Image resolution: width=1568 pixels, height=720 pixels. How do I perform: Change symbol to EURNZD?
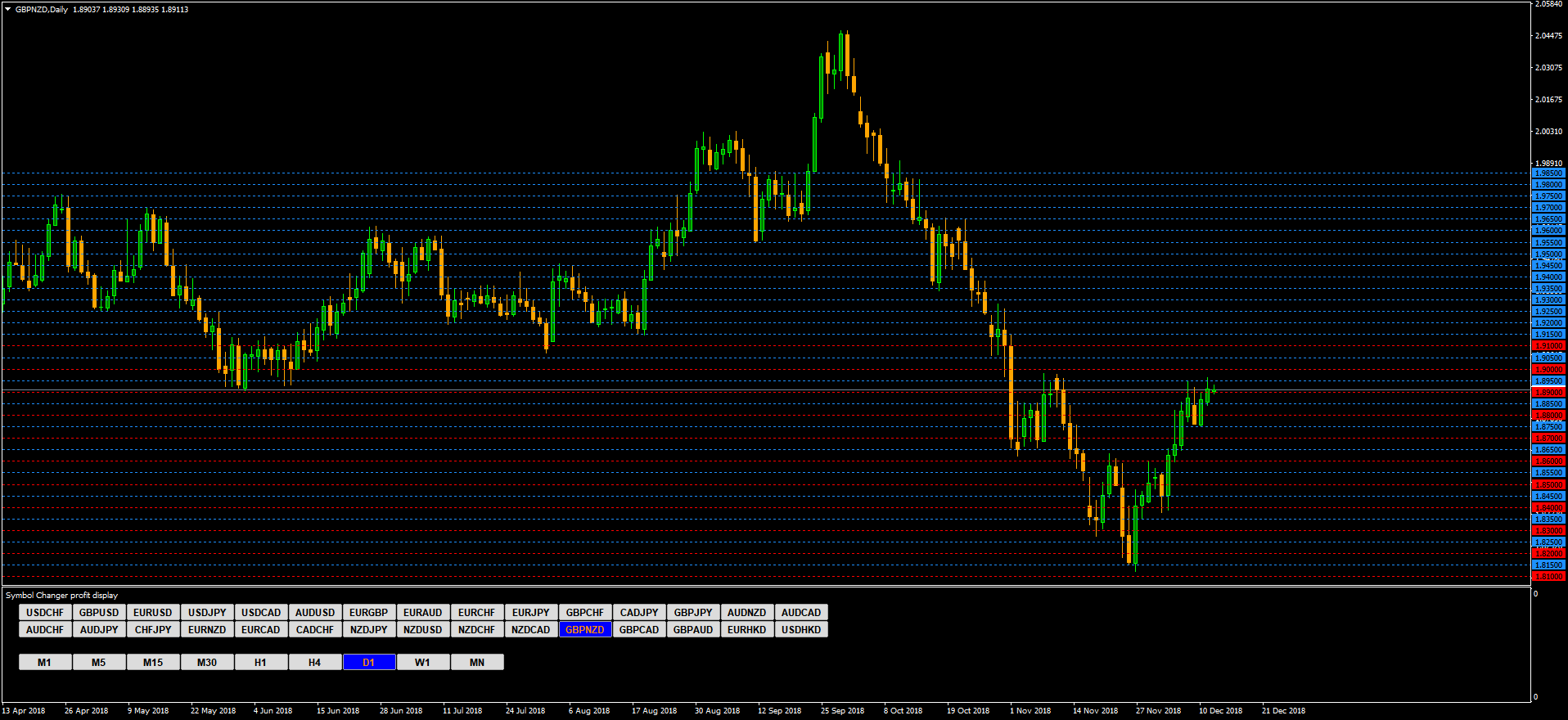pos(207,630)
